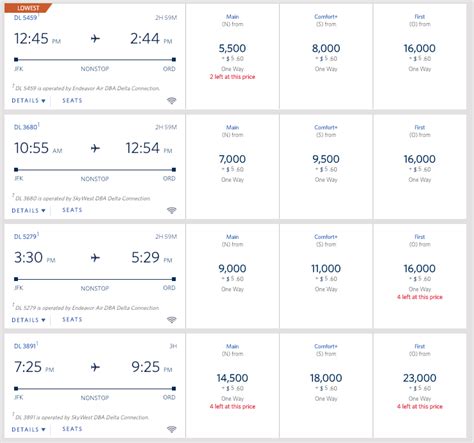Open the DL 3680 flight number link
Screen dimensions: 474x443
tap(26, 127)
